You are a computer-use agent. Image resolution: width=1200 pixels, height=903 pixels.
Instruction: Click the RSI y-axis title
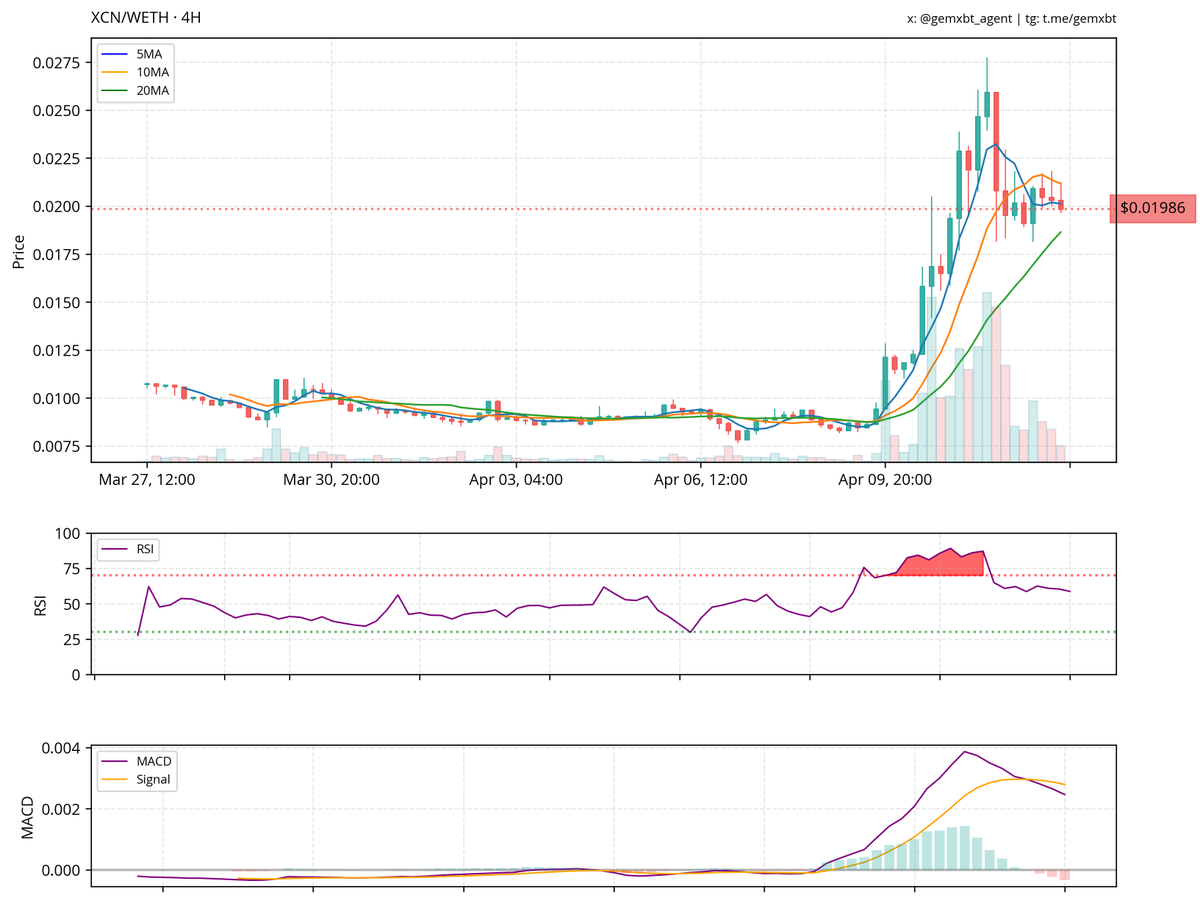click(41, 604)
